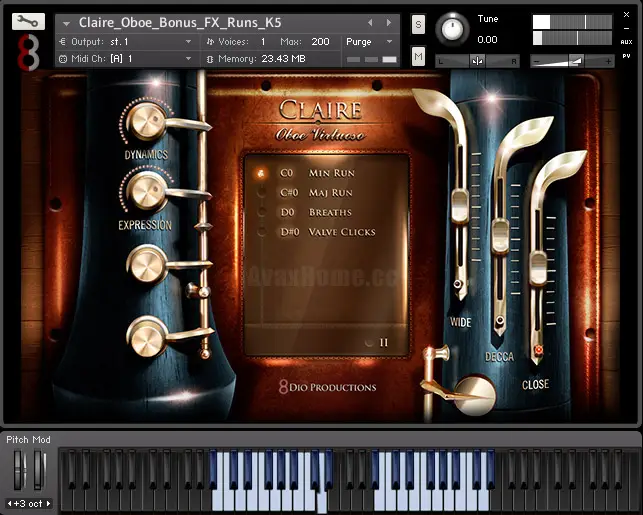Click the Claire Oboe Virtuoso title
The height and width of the screenshot is (515, 643).
(320, 121)
